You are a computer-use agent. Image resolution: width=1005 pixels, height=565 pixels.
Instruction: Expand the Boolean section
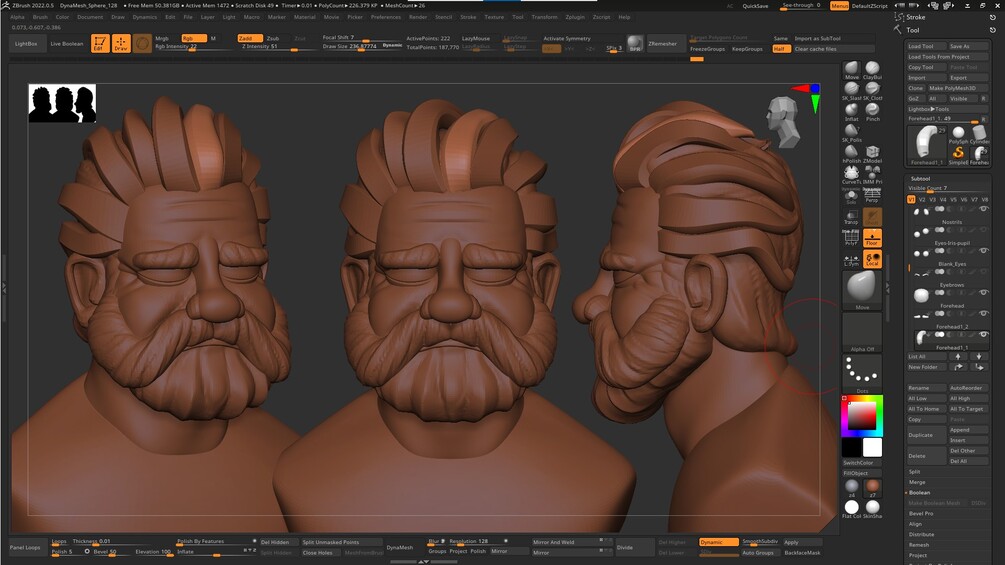tap(919, 493)
